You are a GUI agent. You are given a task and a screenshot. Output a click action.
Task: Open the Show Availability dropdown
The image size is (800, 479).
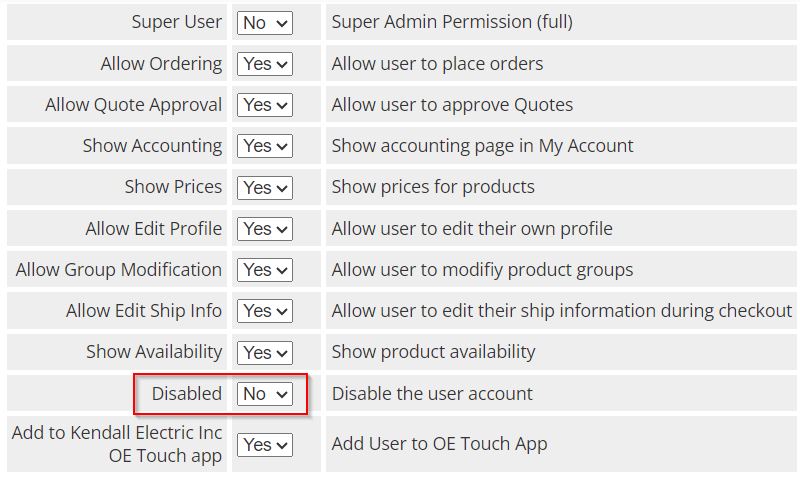(264, 353)
